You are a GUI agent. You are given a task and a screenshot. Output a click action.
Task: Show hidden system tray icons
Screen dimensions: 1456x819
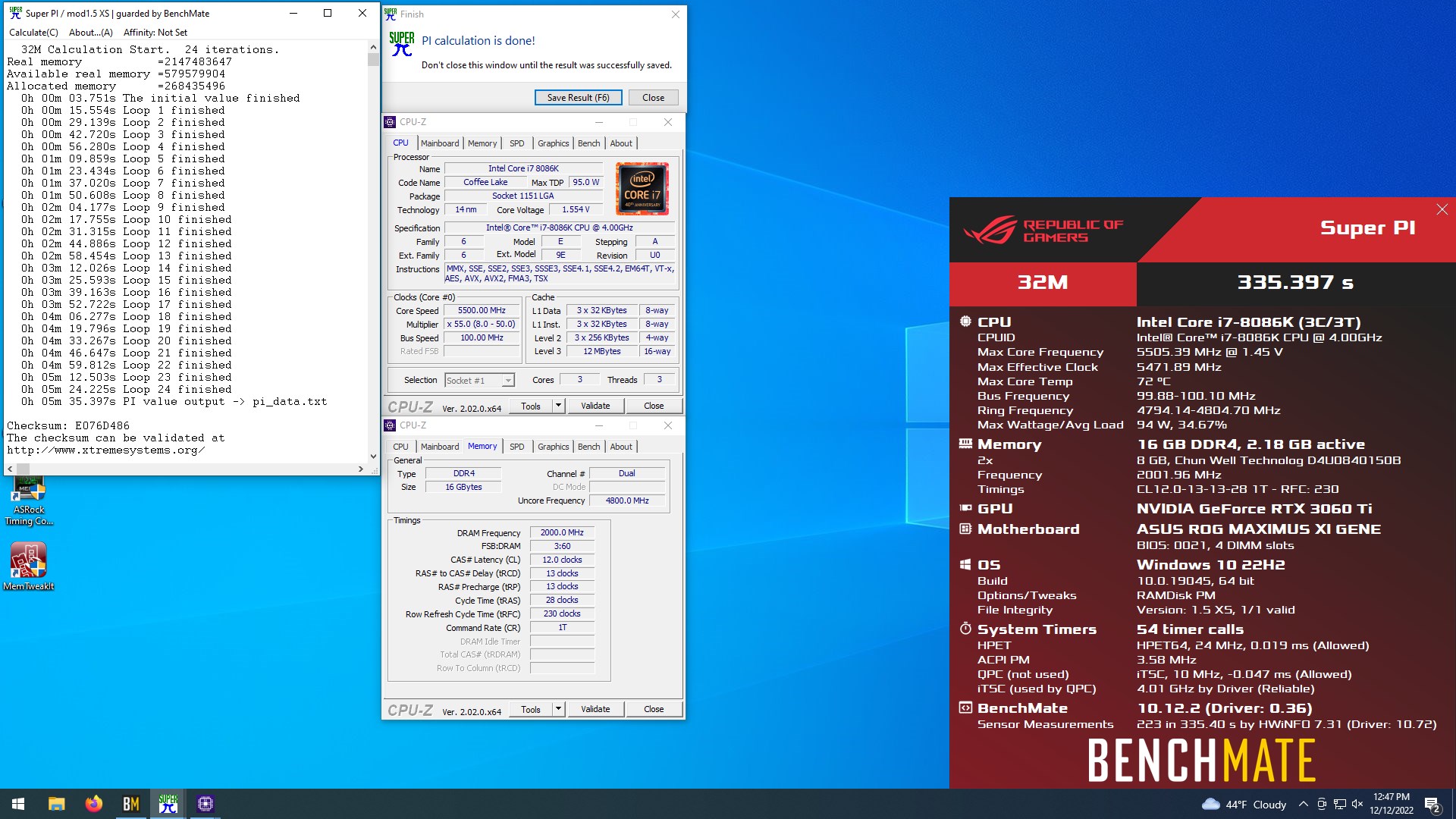[x=1303, y=805]
